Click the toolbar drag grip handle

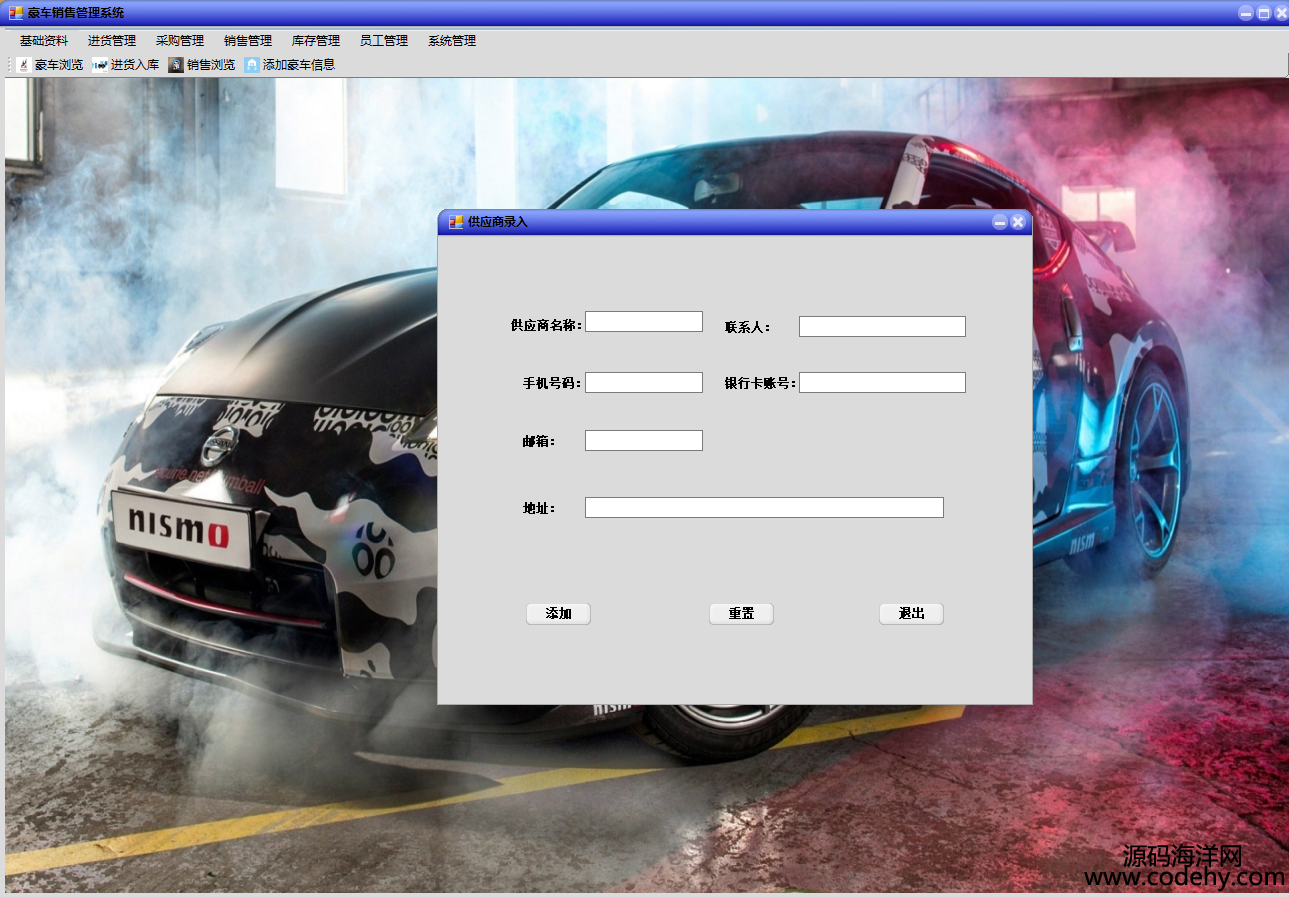tap(9, 65)
